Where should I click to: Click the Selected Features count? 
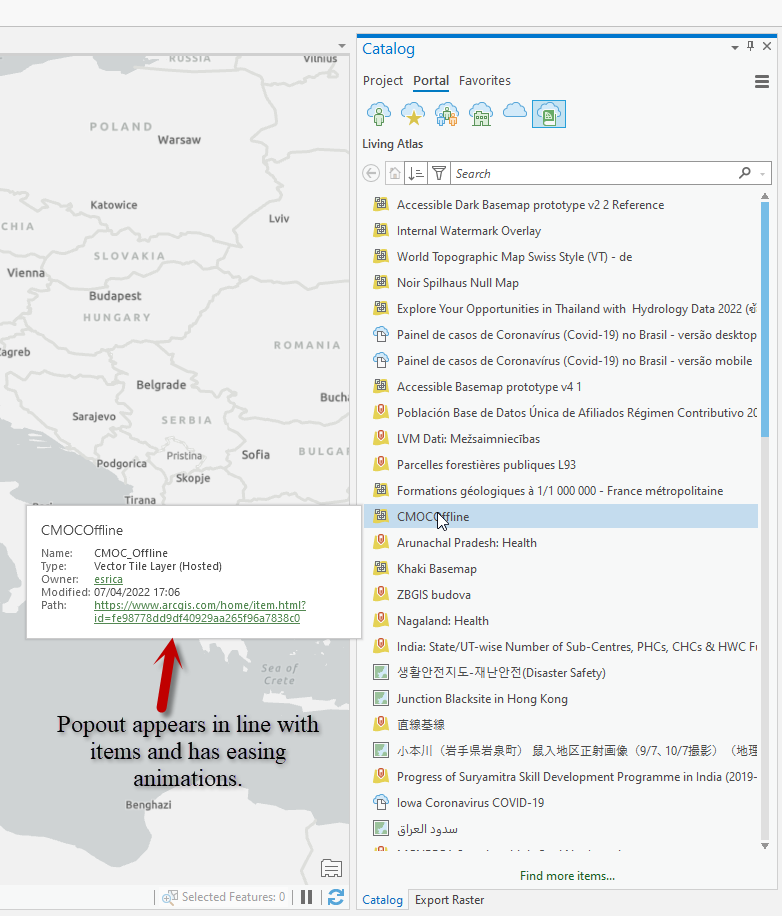(x=233, y=897)
